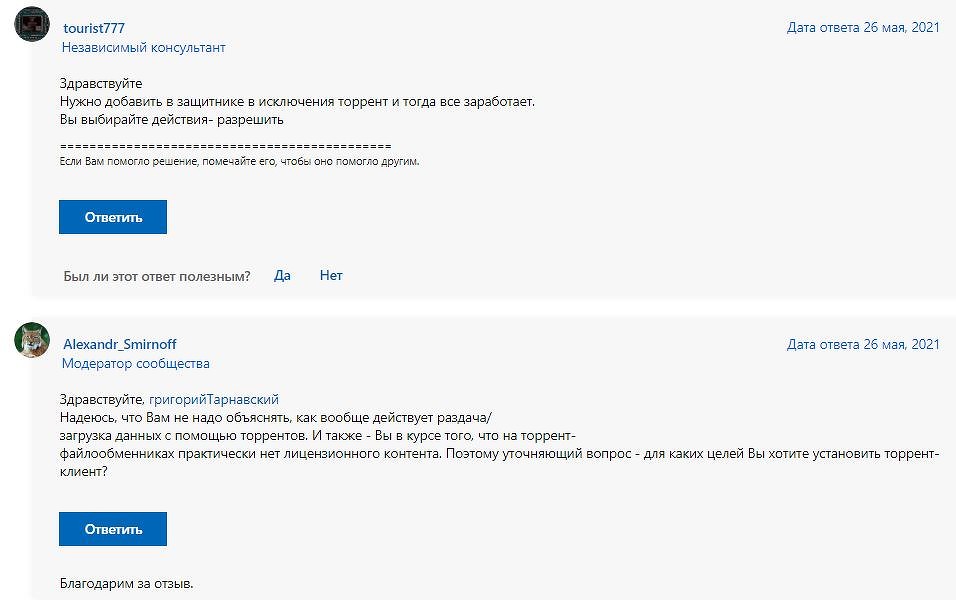
Task: Click the "Здравствуйте" greeting in tourist777's post
Action: click(x=101, y=84)
